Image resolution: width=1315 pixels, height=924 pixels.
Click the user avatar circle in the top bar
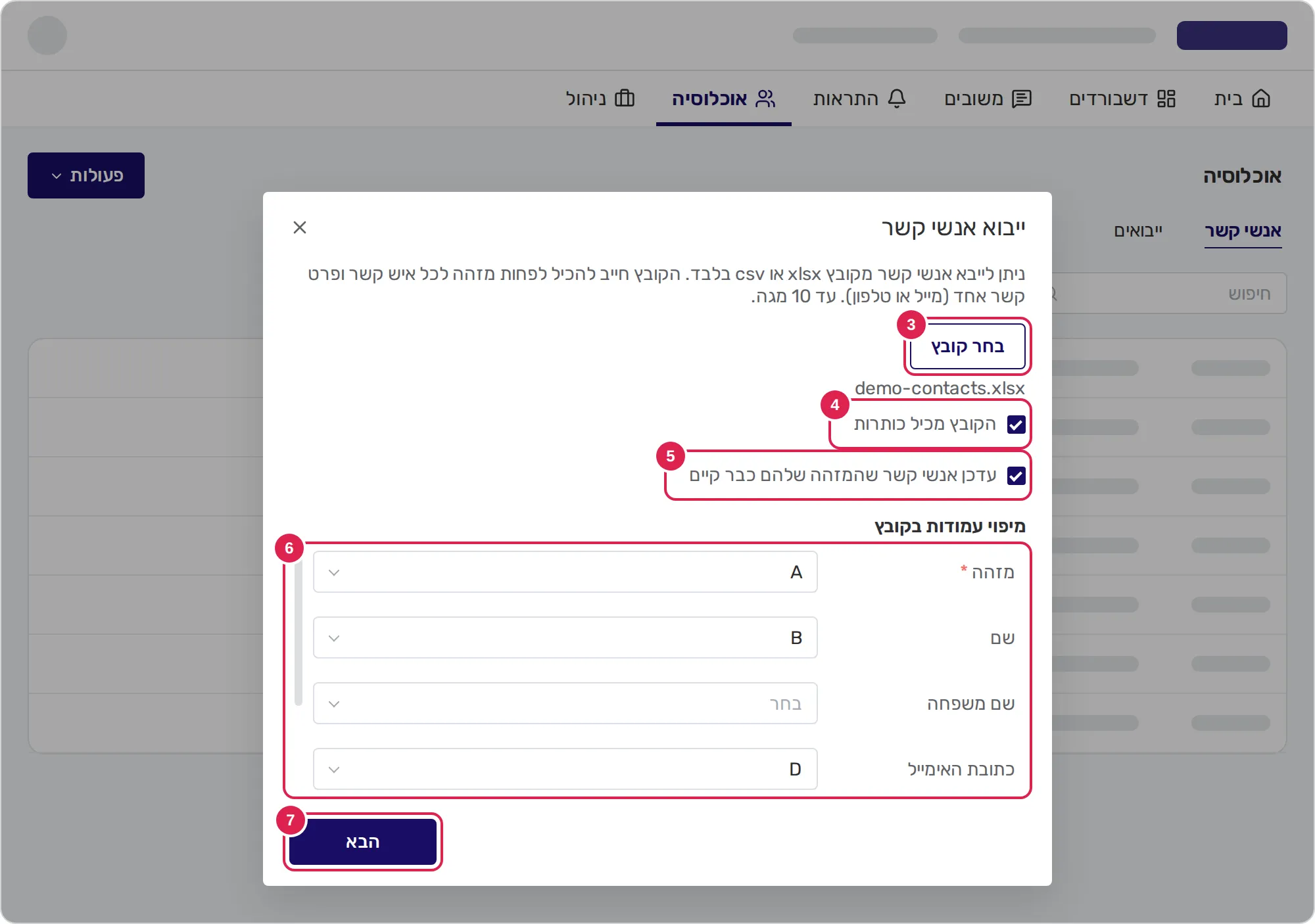point(47,35)
